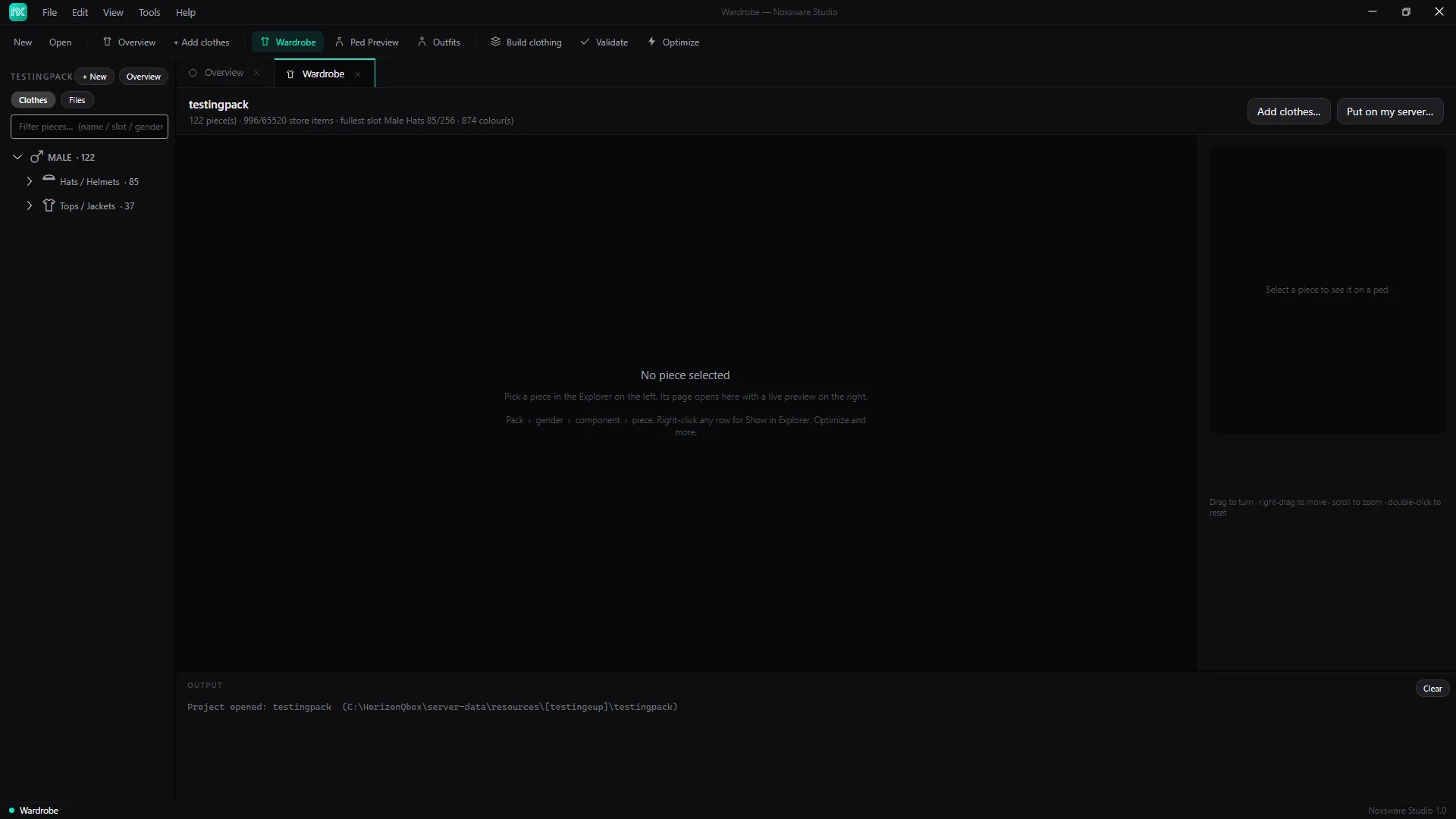Open the Edit menu

point(80,12)
